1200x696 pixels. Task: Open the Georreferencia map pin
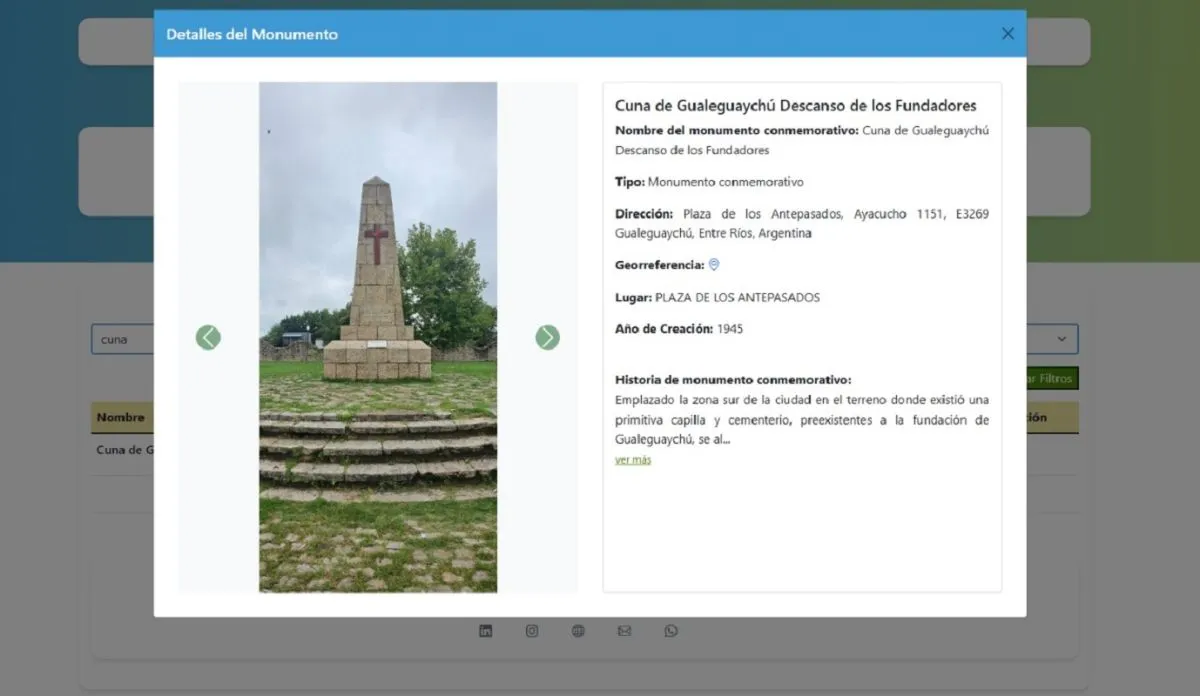coord(714,265)
